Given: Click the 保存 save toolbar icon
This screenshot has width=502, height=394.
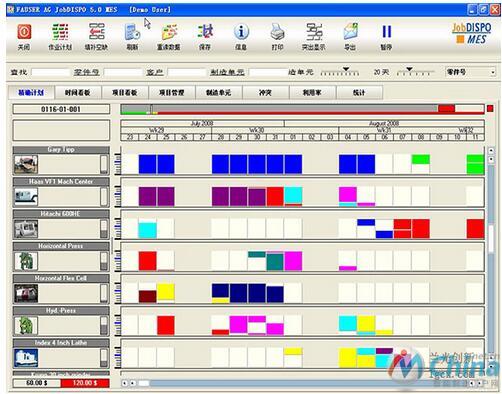Looking at the screenshot, I should (205, 32).
